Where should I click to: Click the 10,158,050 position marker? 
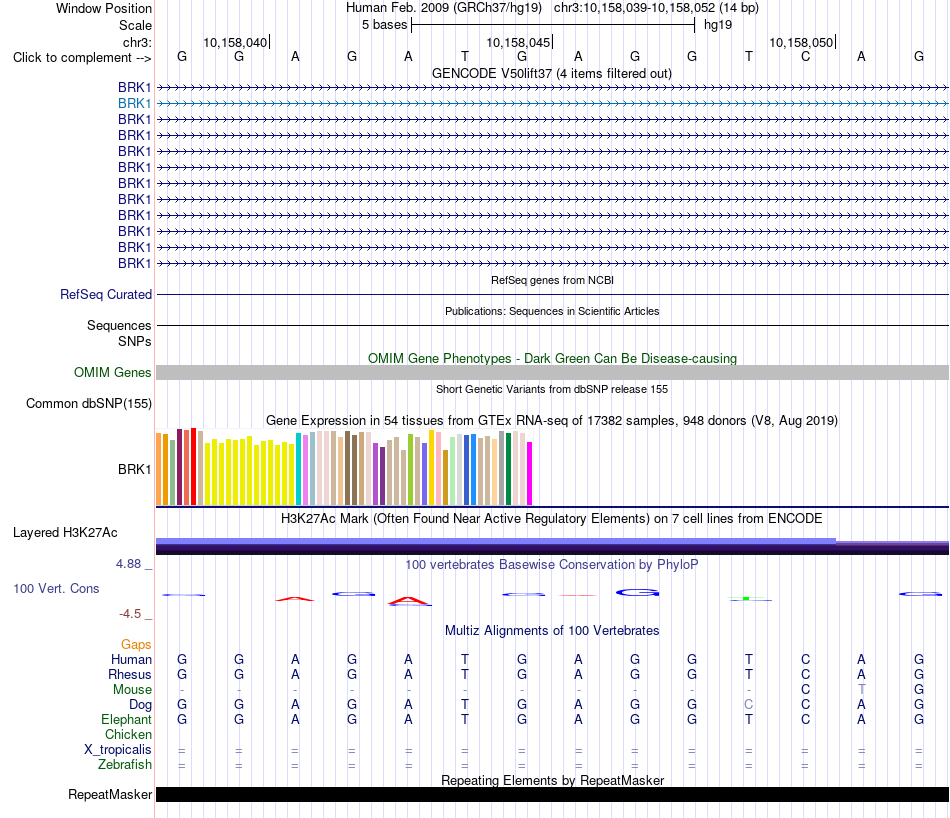(x=802, y=42)
